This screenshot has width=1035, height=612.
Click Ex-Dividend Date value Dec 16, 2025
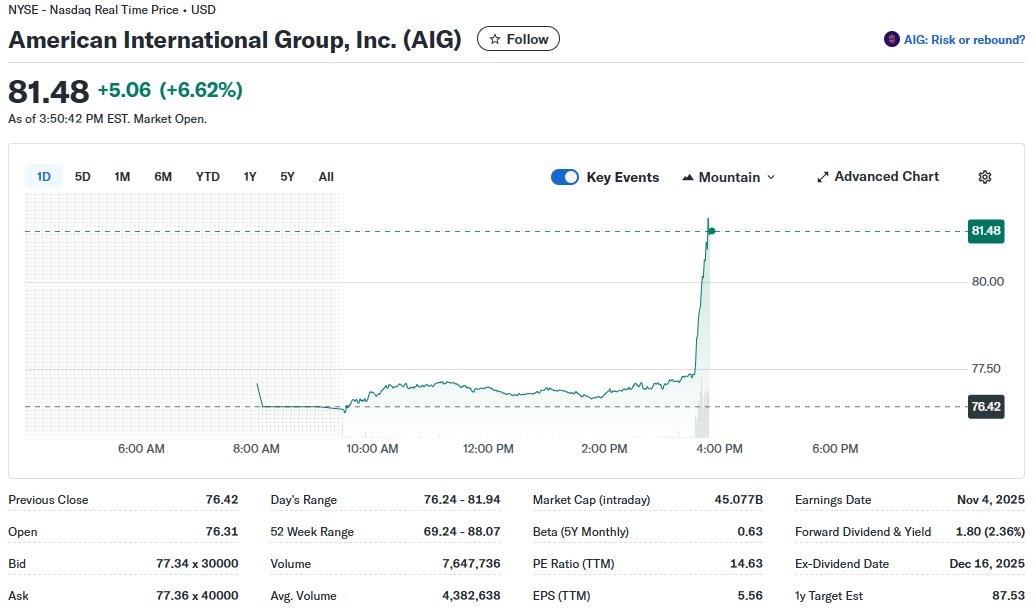[987, 564]
